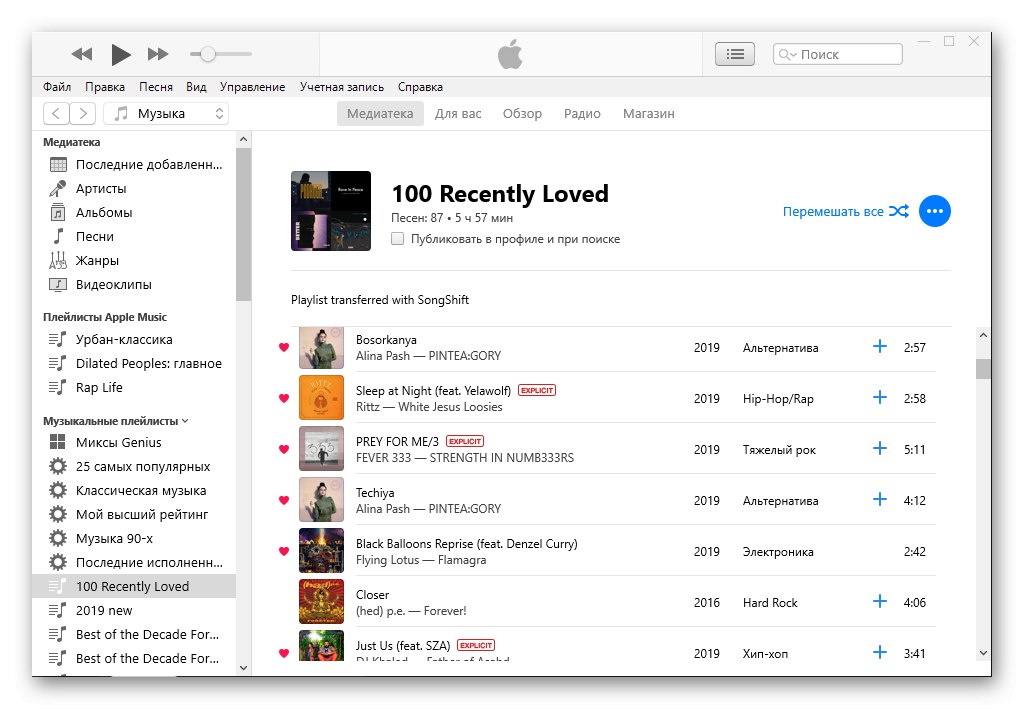Image resolution: width=1024 pixels, height=709 pixels.
Task: Open the Урбан-классика playlist
Action: coord(135,339)
